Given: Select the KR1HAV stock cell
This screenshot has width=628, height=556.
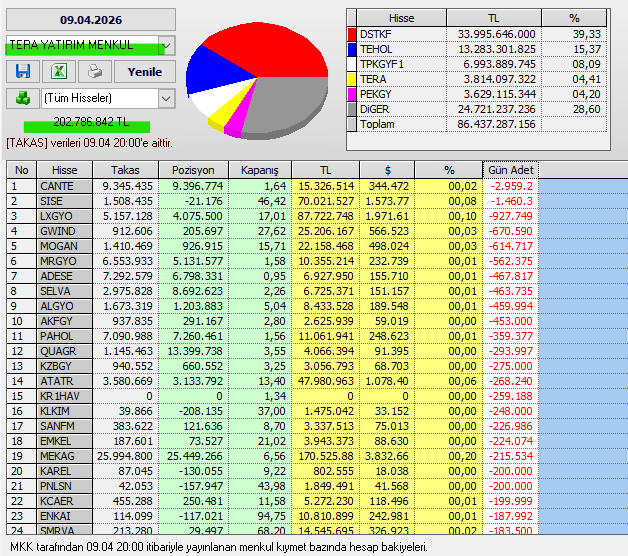Looking at the screenshot, I should (x=64, y=396).
